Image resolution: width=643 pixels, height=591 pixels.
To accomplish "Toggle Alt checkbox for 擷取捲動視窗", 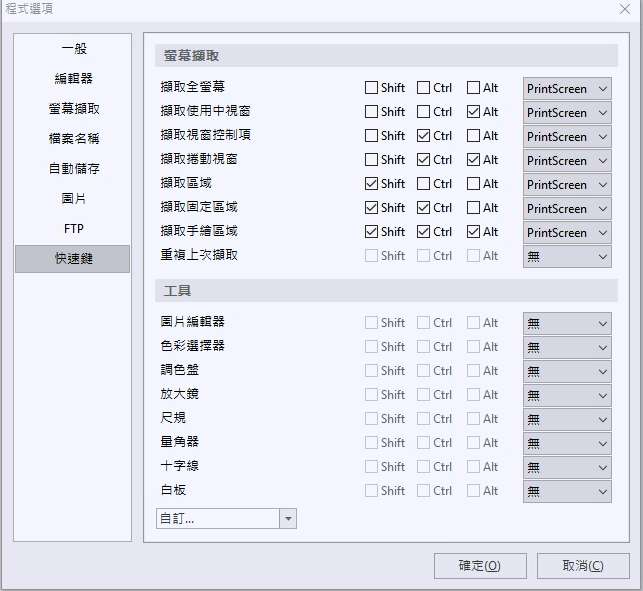I will 474,160.
